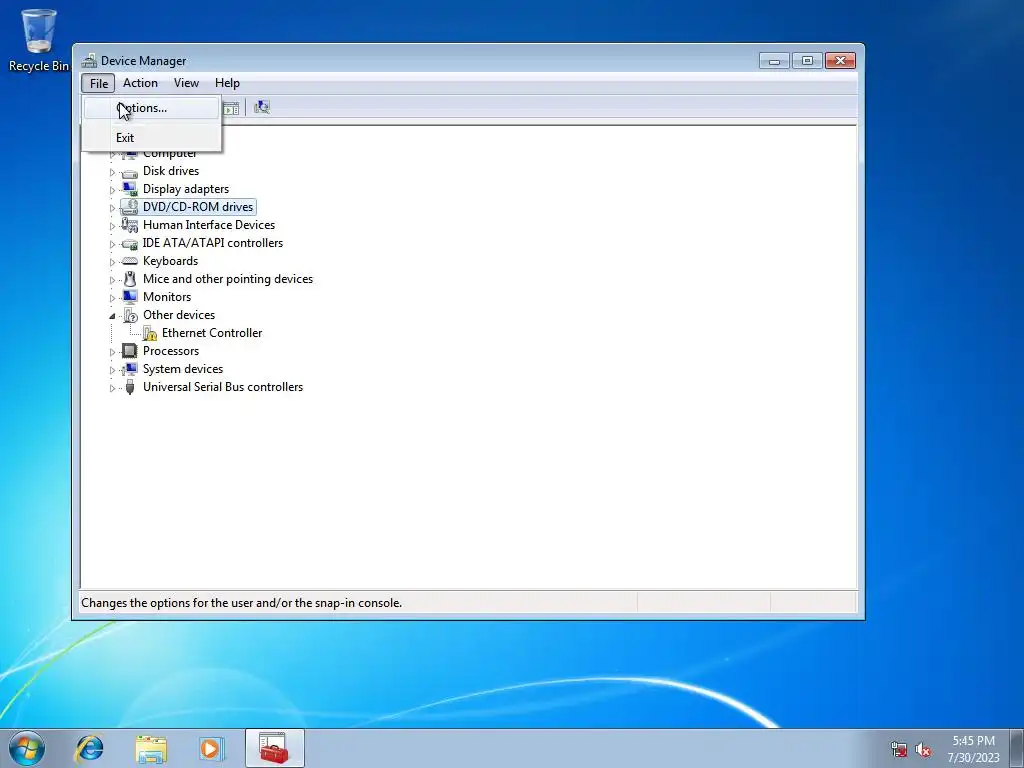Click the status bar text about snap-in console

[x=242, y=603]
